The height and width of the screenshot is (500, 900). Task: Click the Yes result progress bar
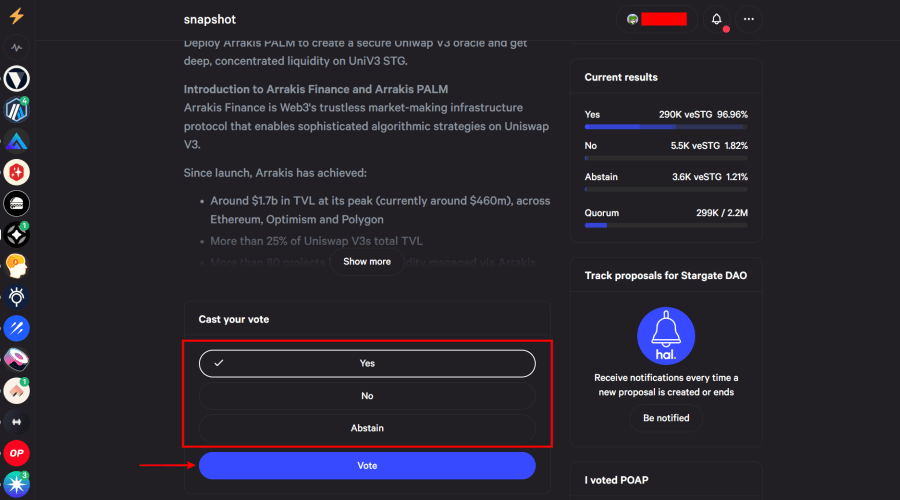point(666,127)
